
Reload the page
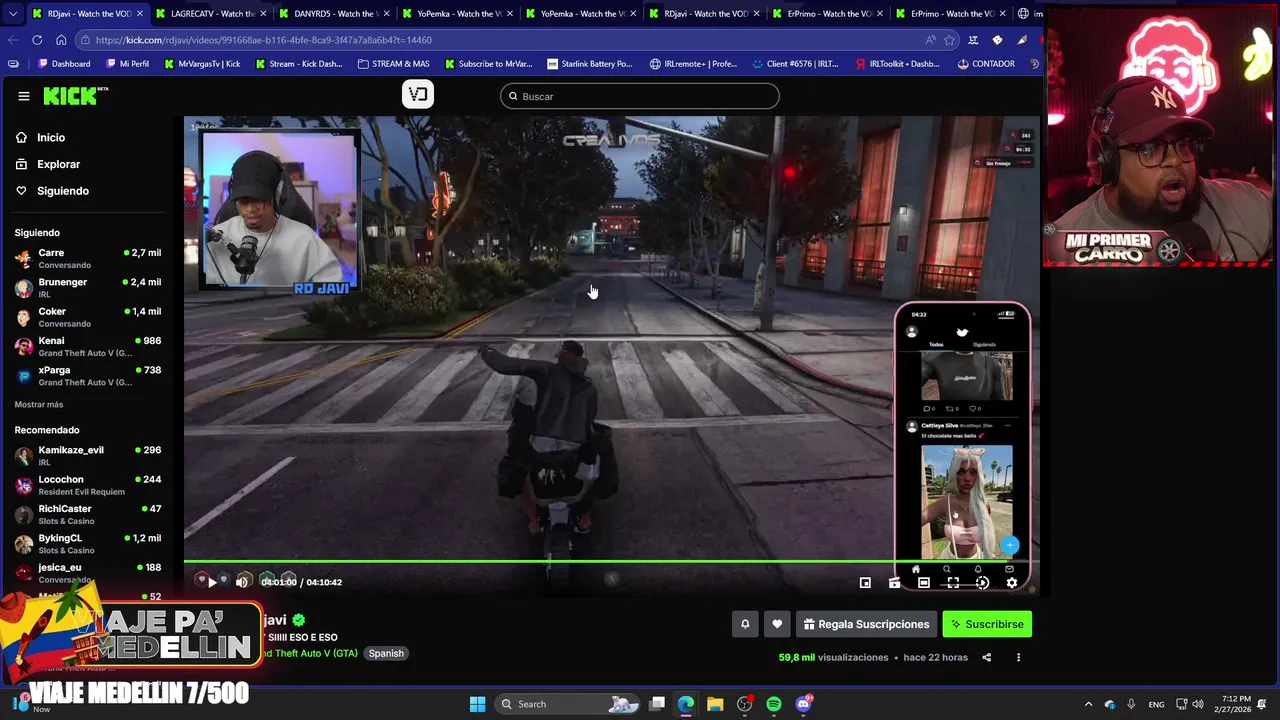37,40
